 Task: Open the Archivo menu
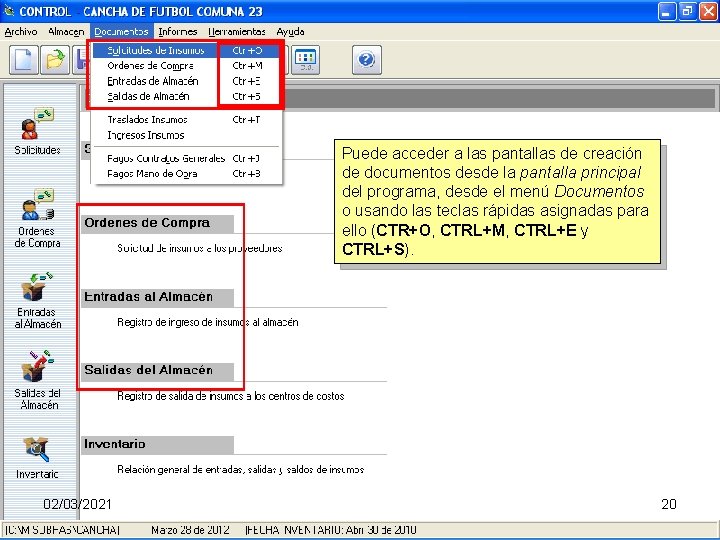21,32
